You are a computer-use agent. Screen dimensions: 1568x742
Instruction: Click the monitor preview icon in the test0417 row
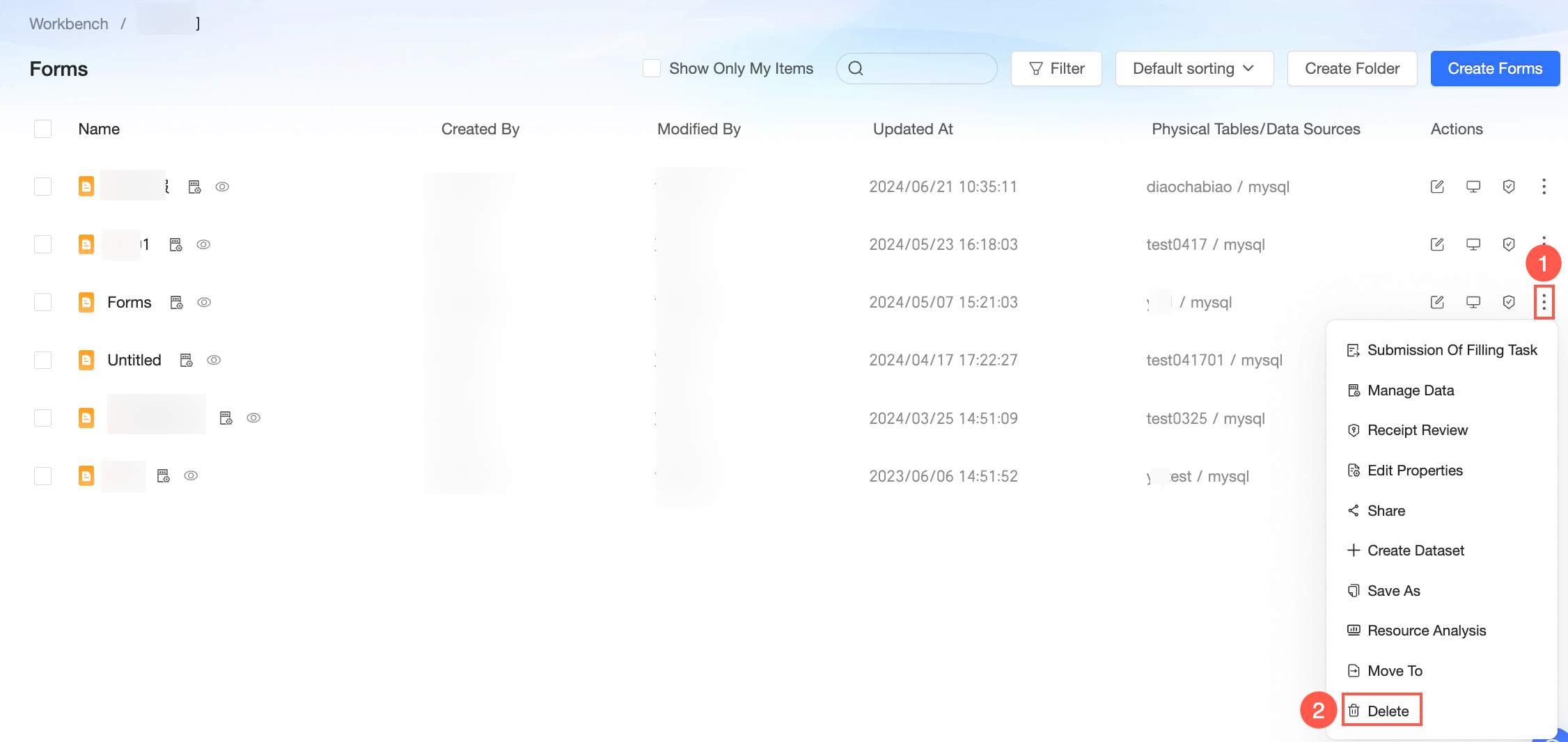click(x=1473, y=244)
